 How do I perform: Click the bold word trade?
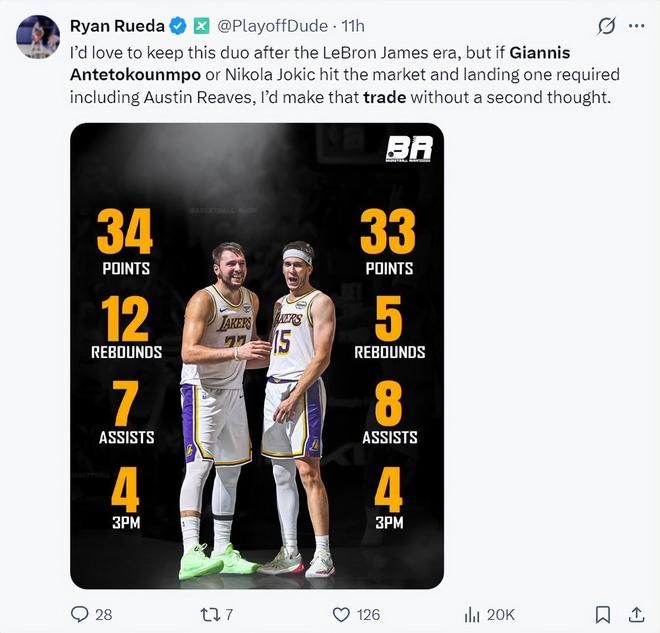pyautogui.click(x=385, y=97)
